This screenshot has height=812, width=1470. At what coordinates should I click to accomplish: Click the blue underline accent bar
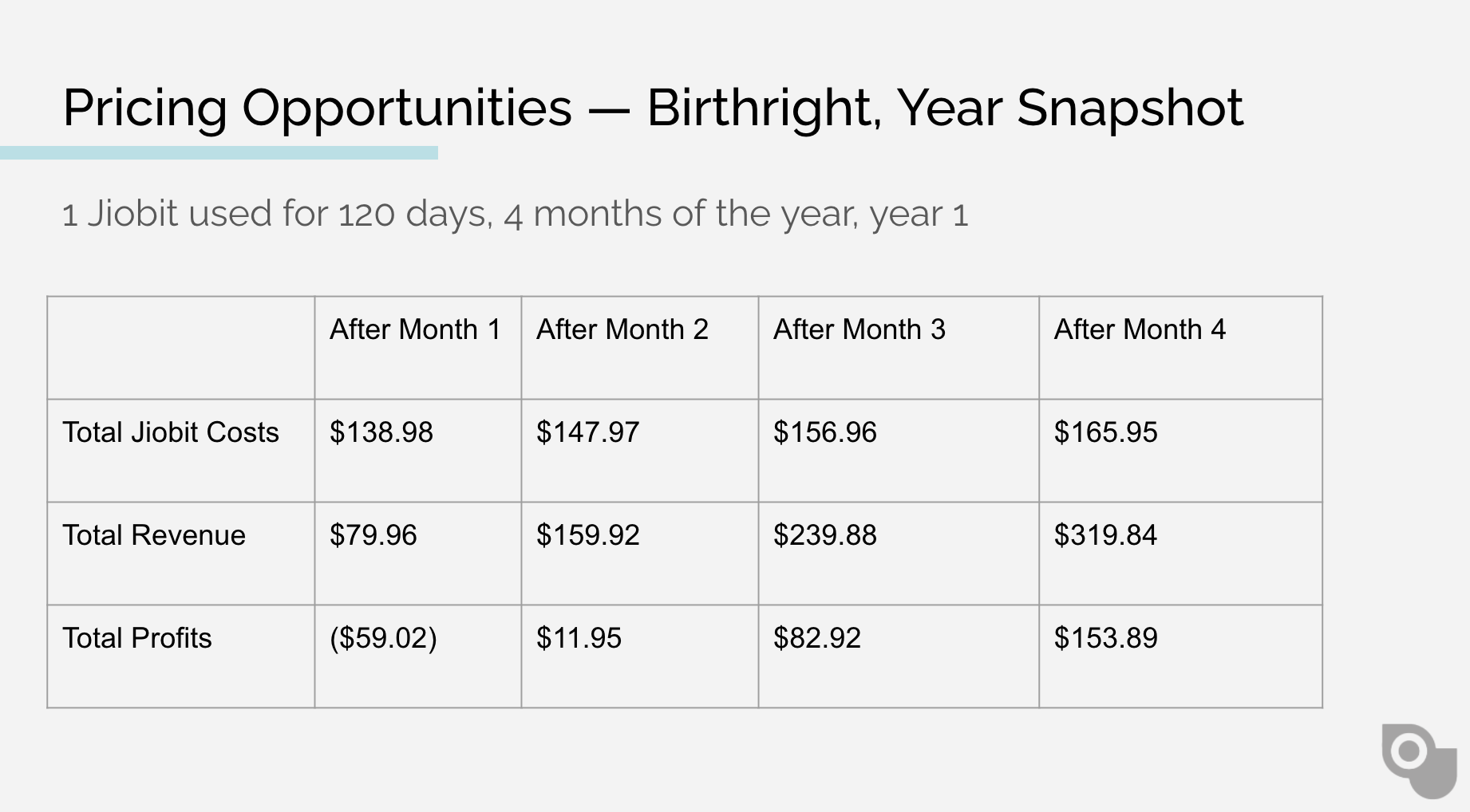click(x=219, y=152)
